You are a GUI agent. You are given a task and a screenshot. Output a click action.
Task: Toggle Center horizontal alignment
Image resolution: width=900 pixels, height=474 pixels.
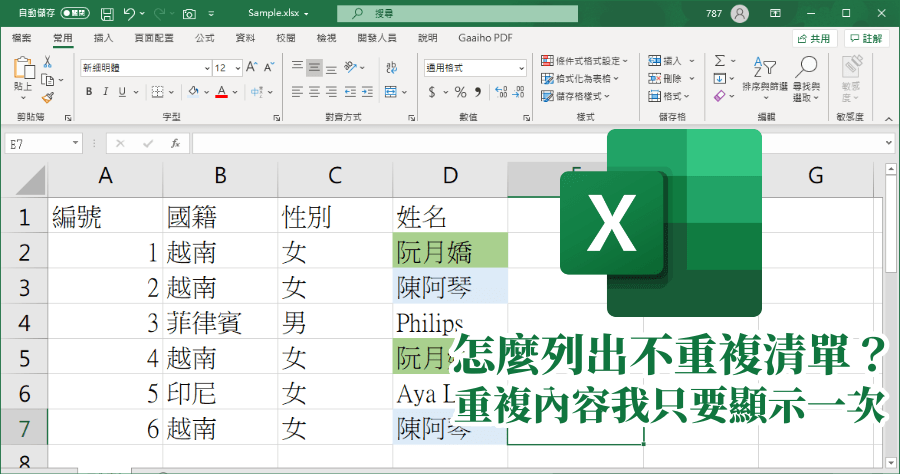(x=314, y=92)
